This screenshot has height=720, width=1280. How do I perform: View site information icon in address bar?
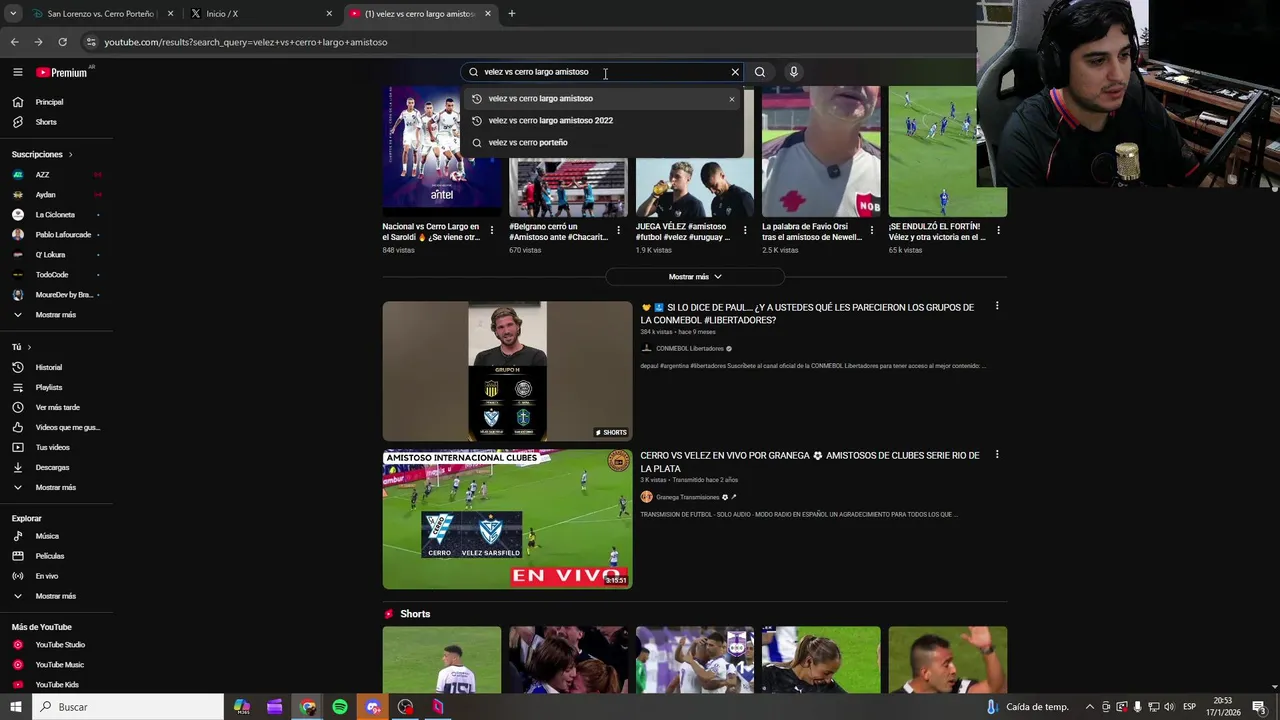(91, 42)
